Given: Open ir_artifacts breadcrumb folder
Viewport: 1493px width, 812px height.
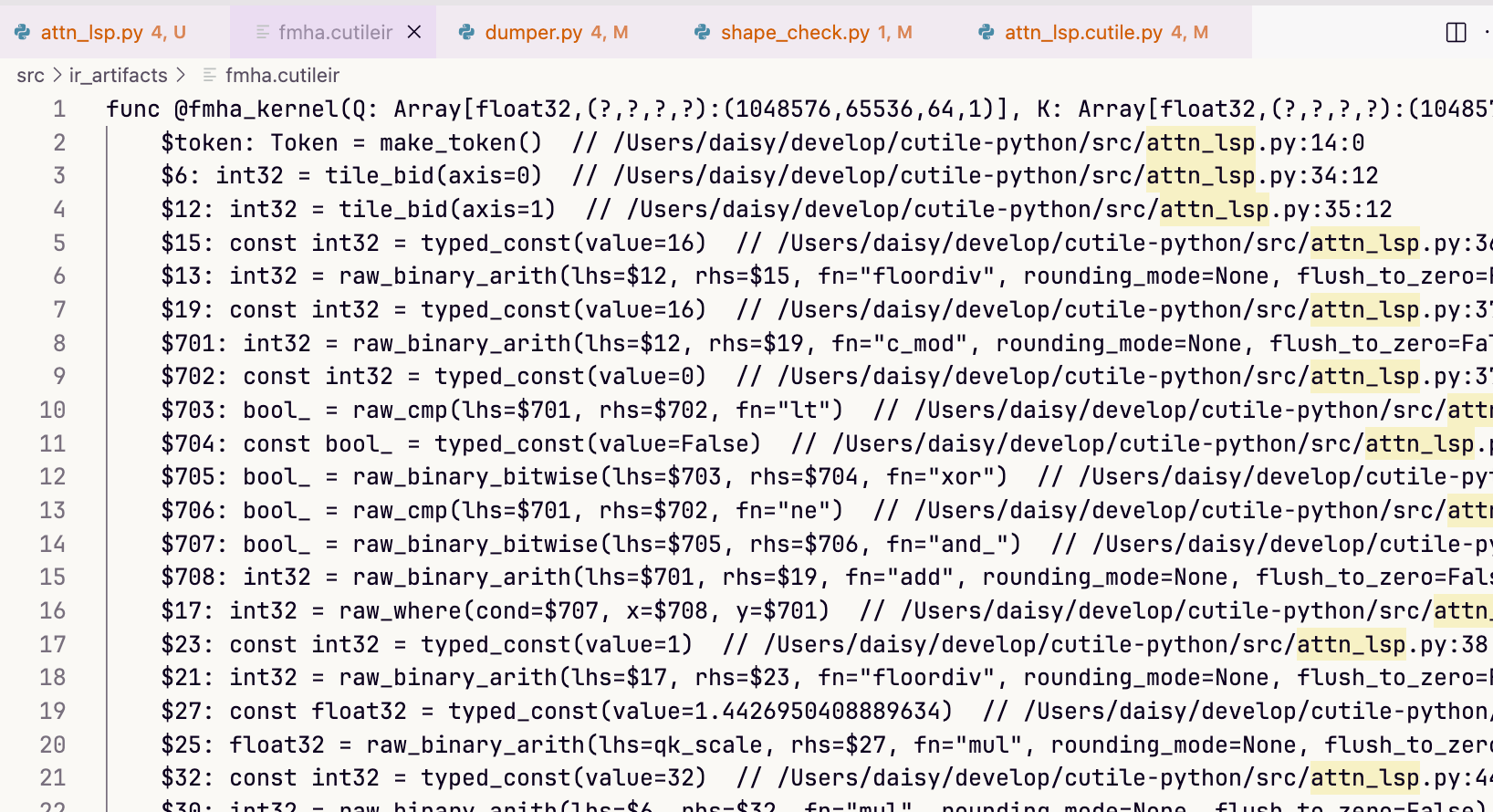Looking at the screenshot, I should tap(118, 75).
